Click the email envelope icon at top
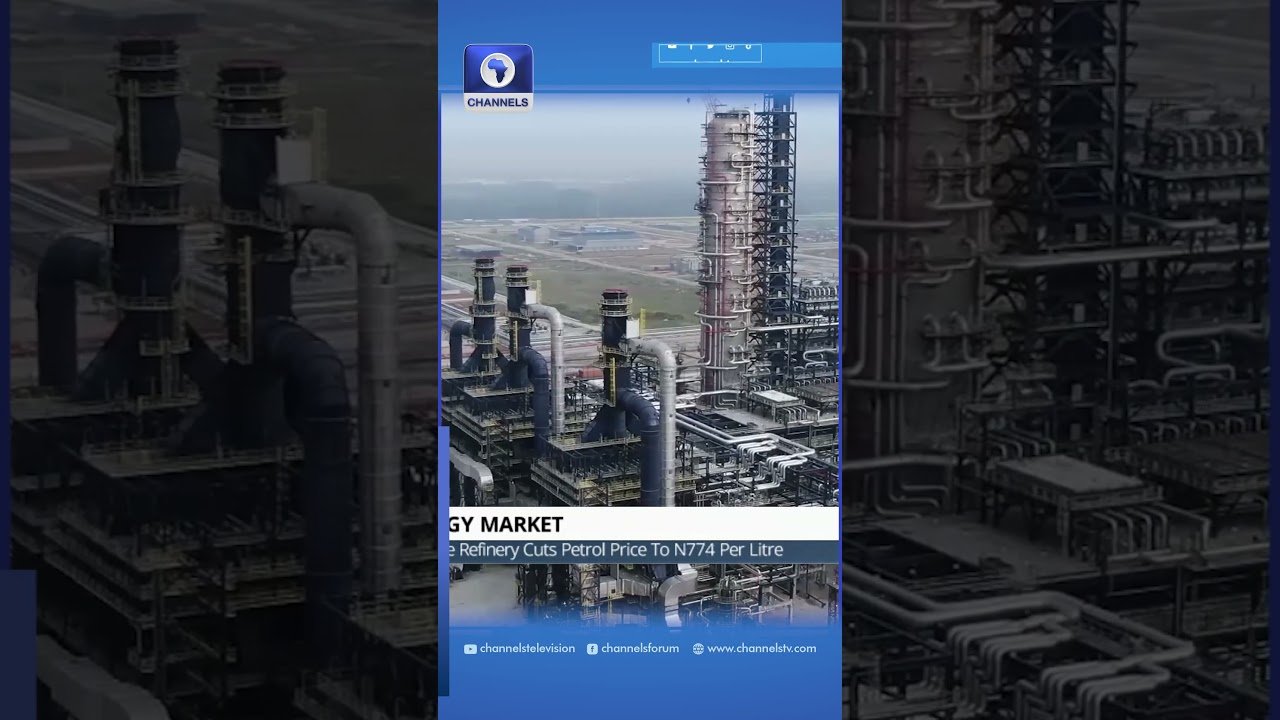 672,46
